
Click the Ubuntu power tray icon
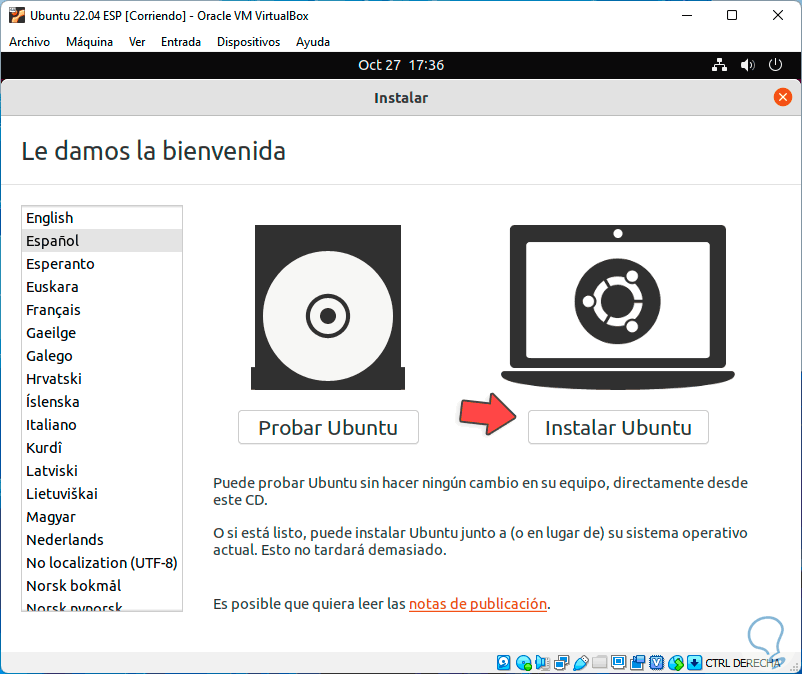tap(775, 65)
